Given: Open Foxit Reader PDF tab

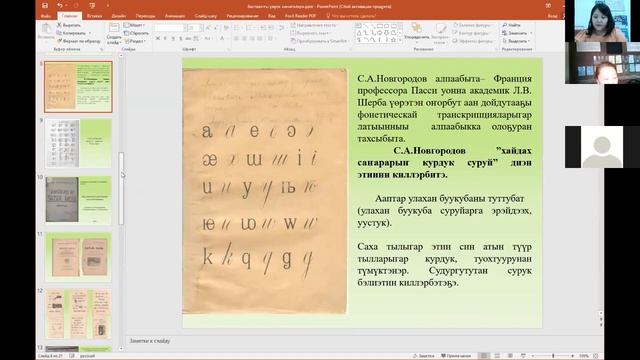Looking at the screenshot, I should pyautogui.click(x=300, y=16).
